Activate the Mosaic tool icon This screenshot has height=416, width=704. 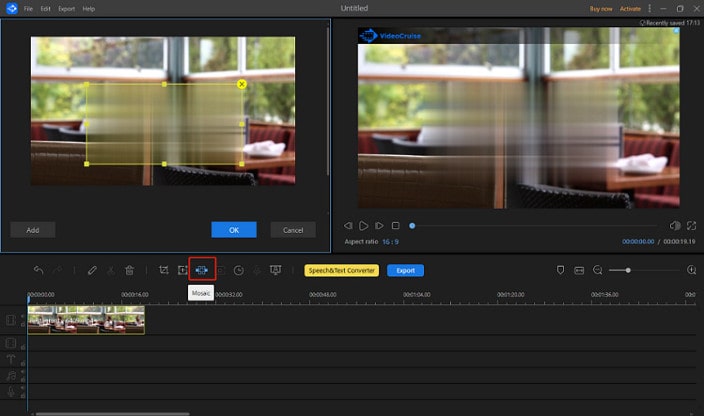pyautogui.click(x=202, y=270)
